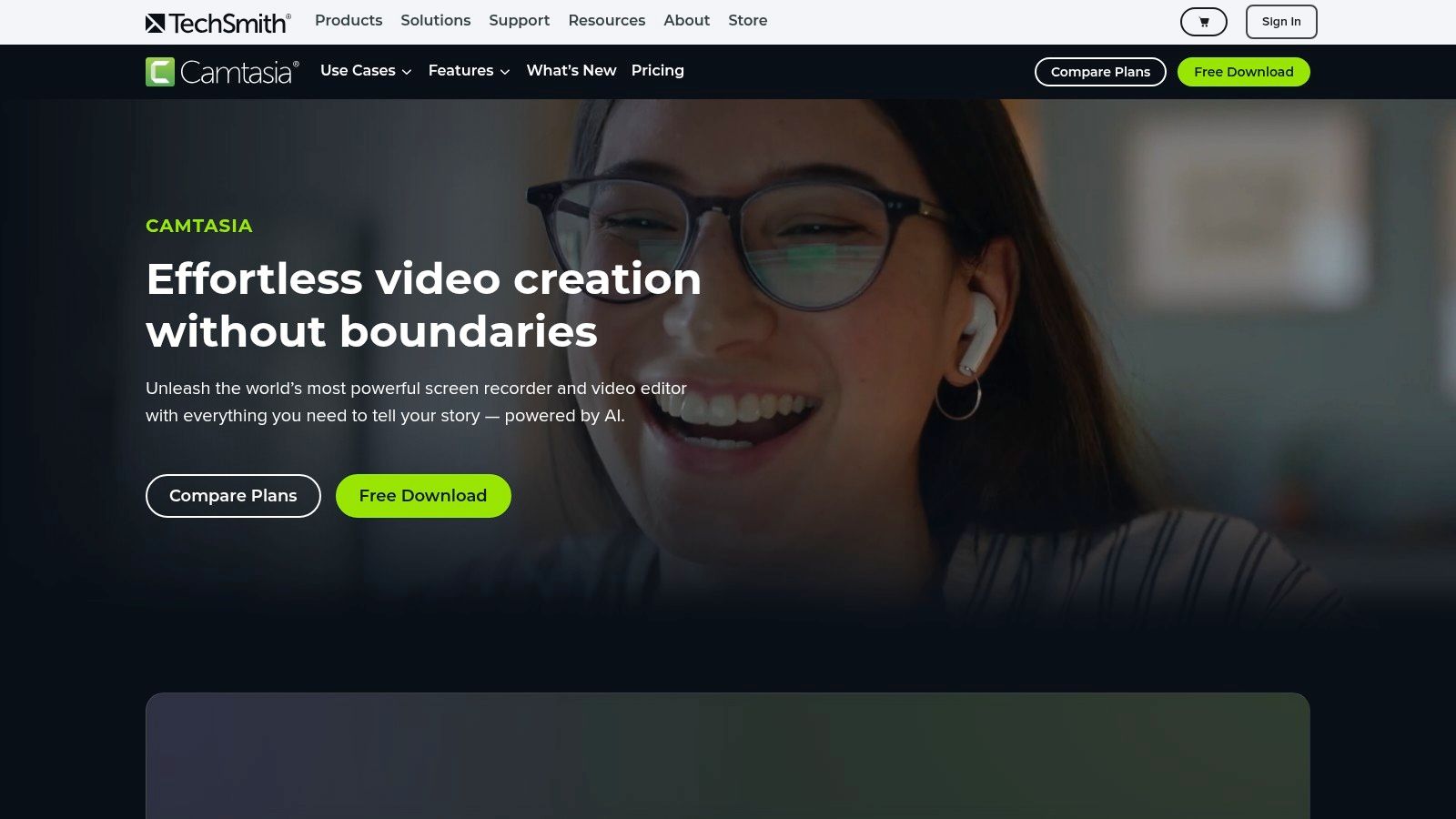Open the About menu

(x=687, y=20)
